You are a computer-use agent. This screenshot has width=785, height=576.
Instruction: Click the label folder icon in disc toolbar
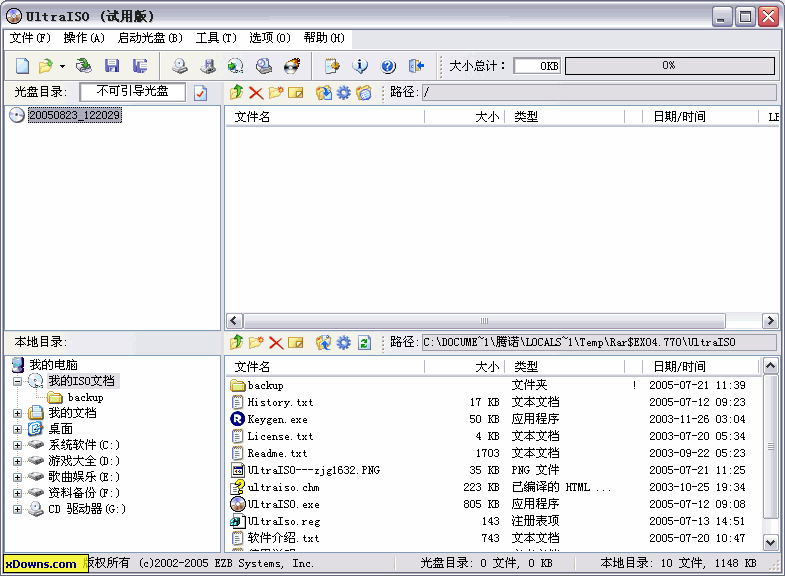(x=364, y=93)
